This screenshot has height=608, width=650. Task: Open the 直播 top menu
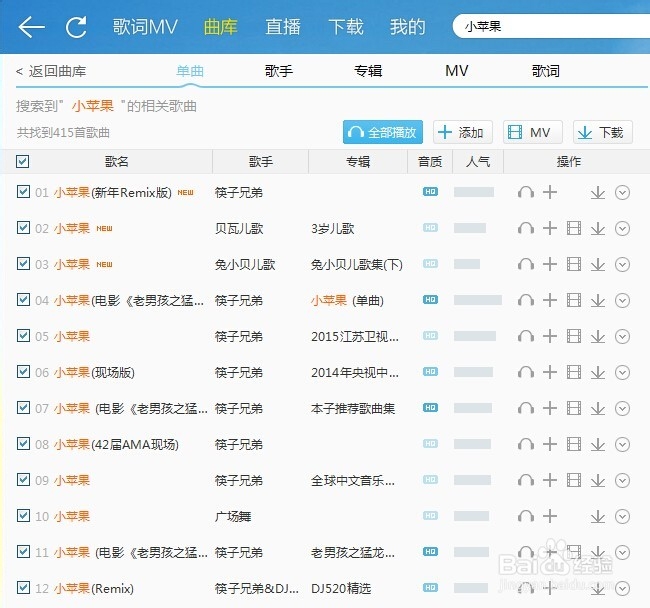(x=283, y=27)
